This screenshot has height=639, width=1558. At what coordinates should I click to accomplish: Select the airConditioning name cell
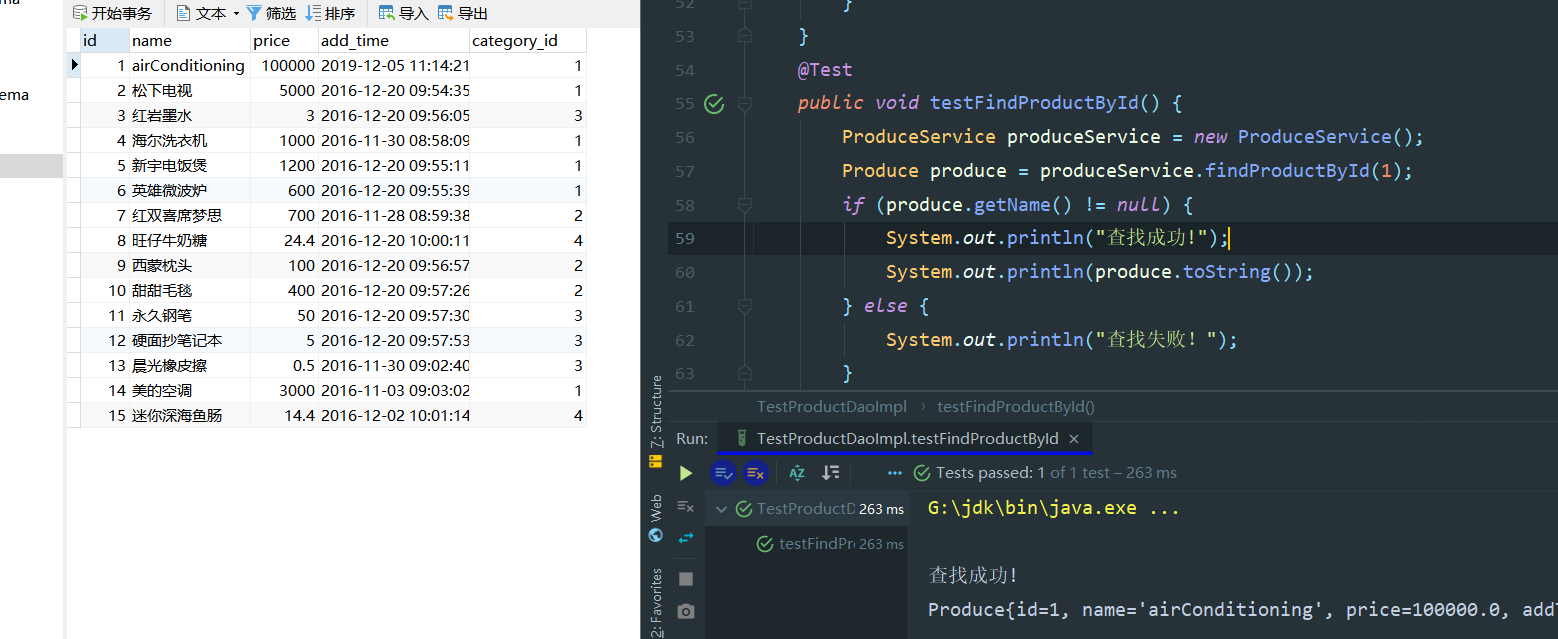click(190, 65)
